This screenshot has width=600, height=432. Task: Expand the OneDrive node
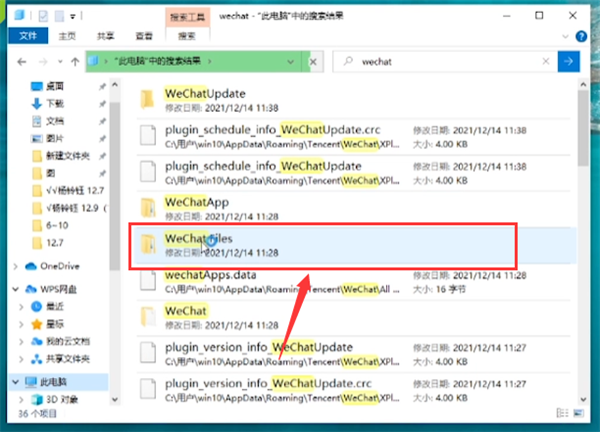[x=16, y=266]
